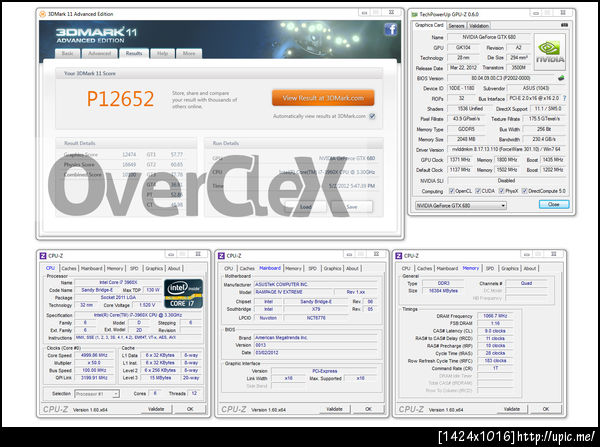
Task: Click the Intel Core i7 badge in CPU-Z
Action: pos(183,294)
